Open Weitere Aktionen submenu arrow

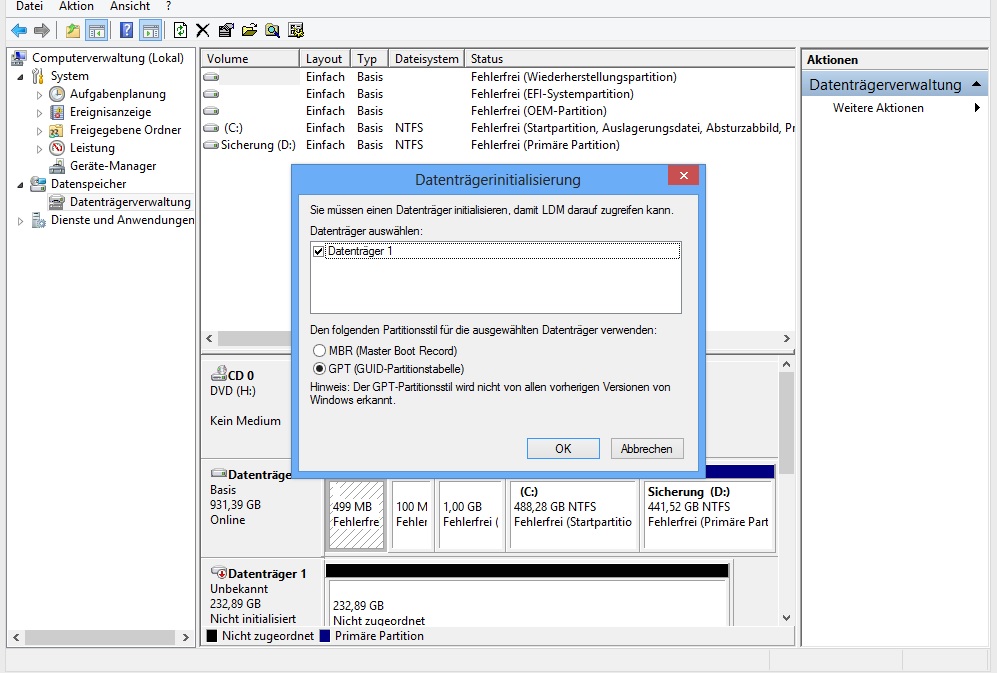click(x=977, y=108)
